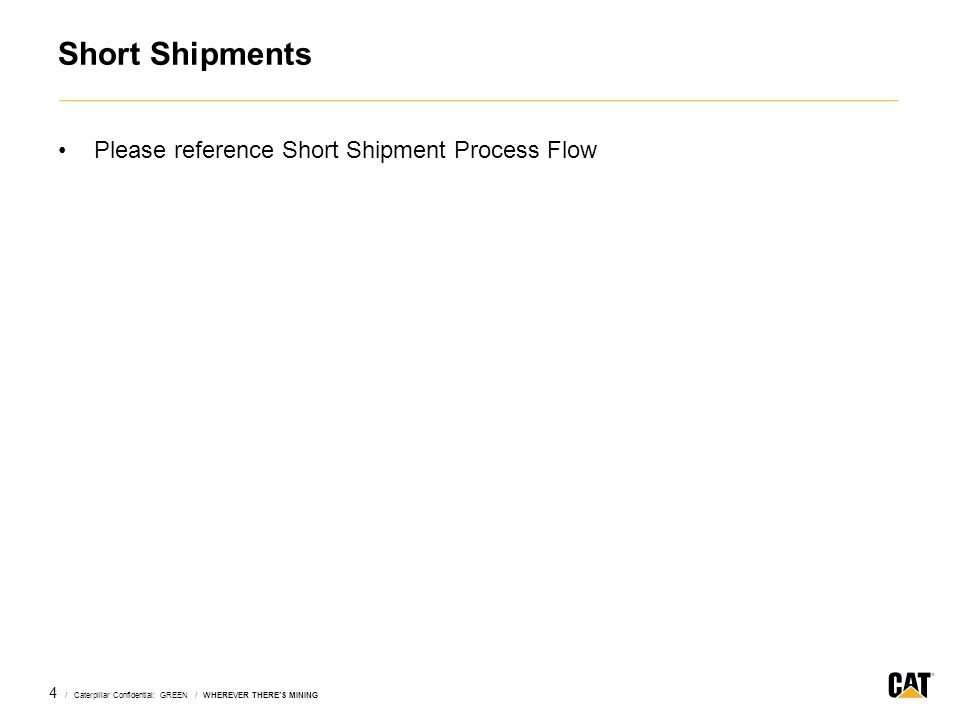Click the word "Shipment" in the bullet text
This screenshot has width=960, height=720.
(396, 151)
